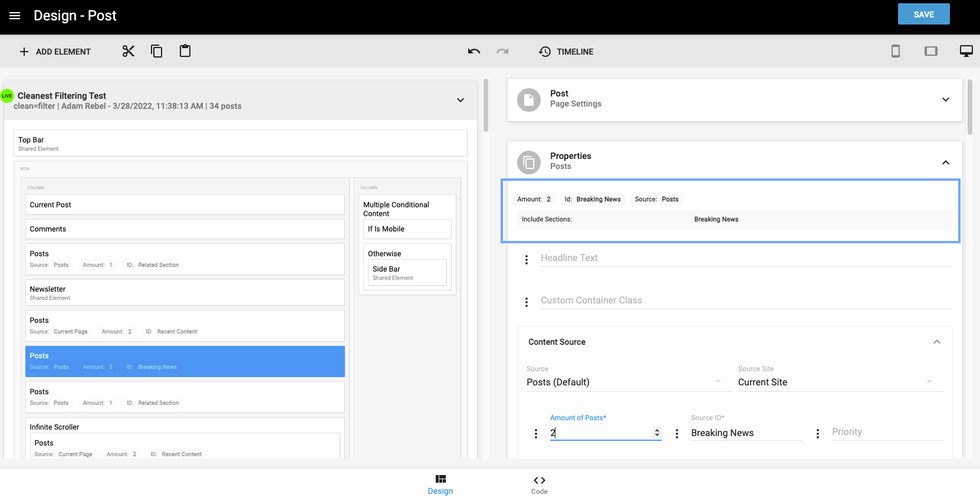Switch to the Code tab
The height and width of the screenshot is (496, 980).
pos(539,485)
